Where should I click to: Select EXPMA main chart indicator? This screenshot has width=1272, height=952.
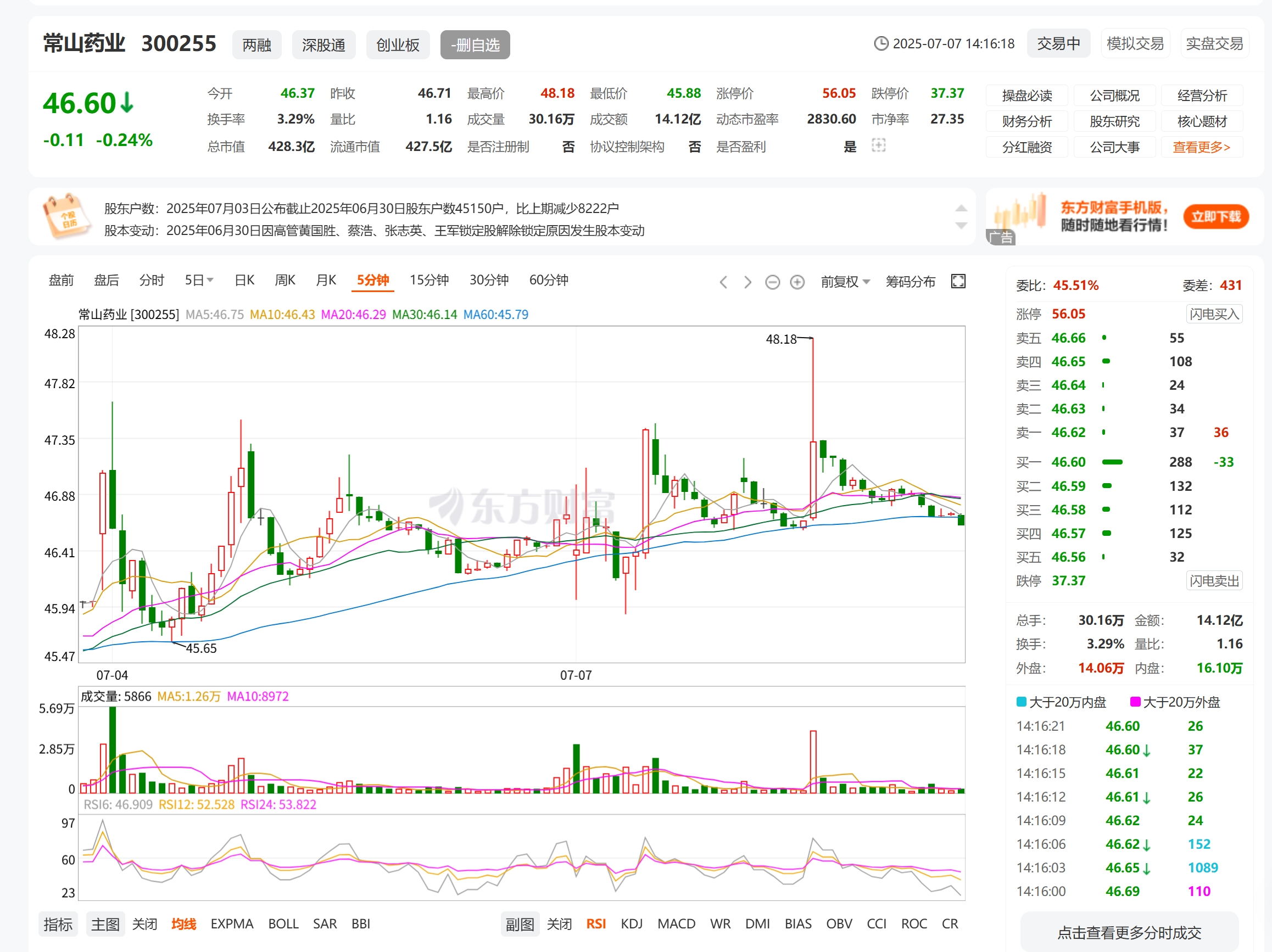[232, 924]
